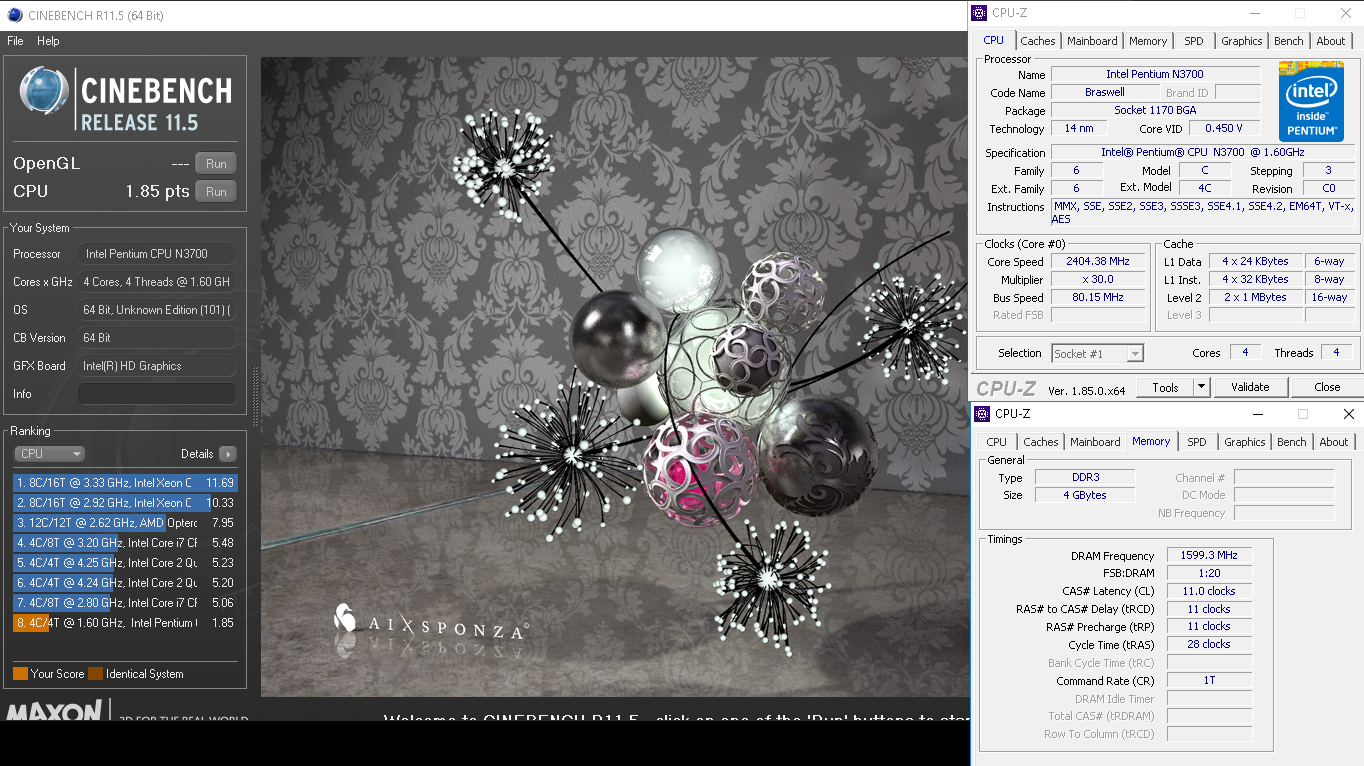Select ranking row 1 Intel Xeon 11.69
Image resolution: width=1364 pixels, height=766 pixels.
point(125,483)
